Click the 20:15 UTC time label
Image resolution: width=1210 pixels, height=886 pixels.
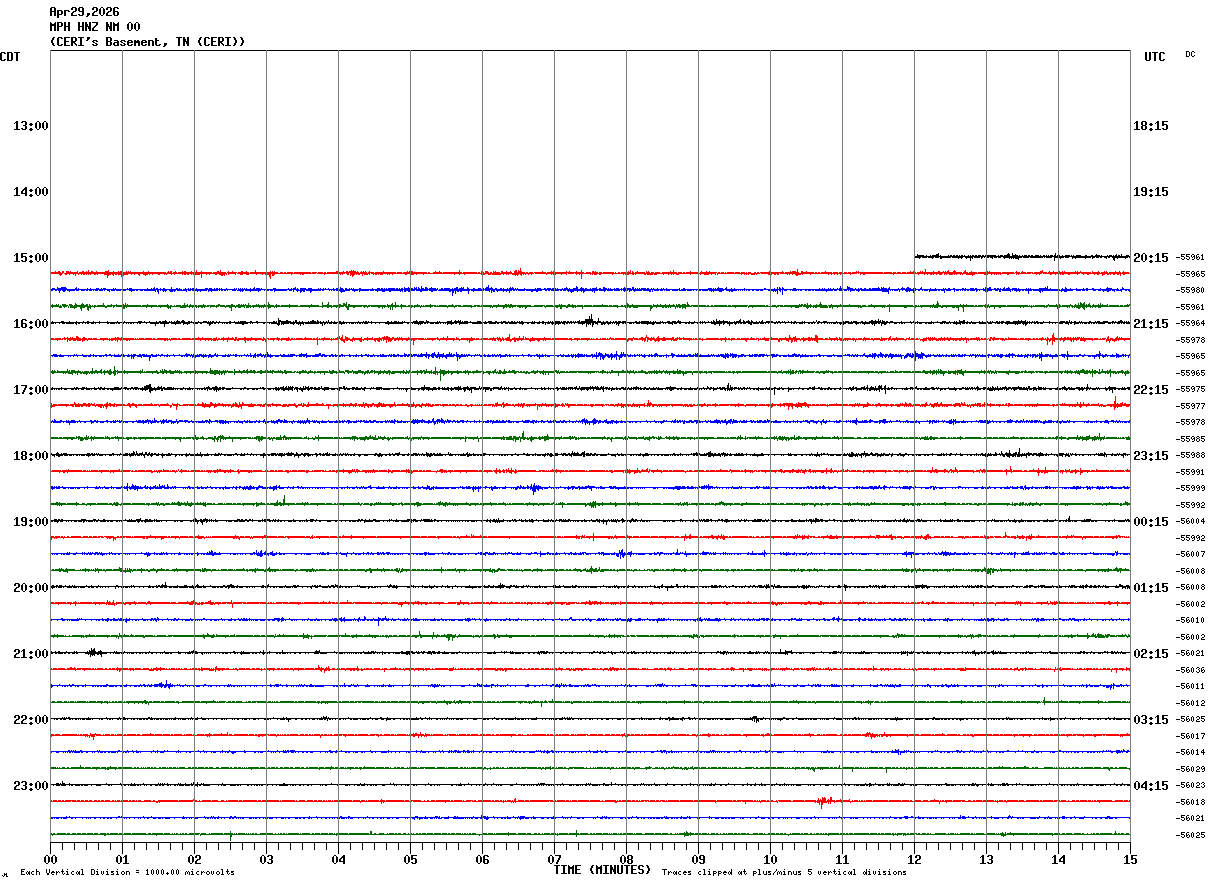coord(1151,258)
